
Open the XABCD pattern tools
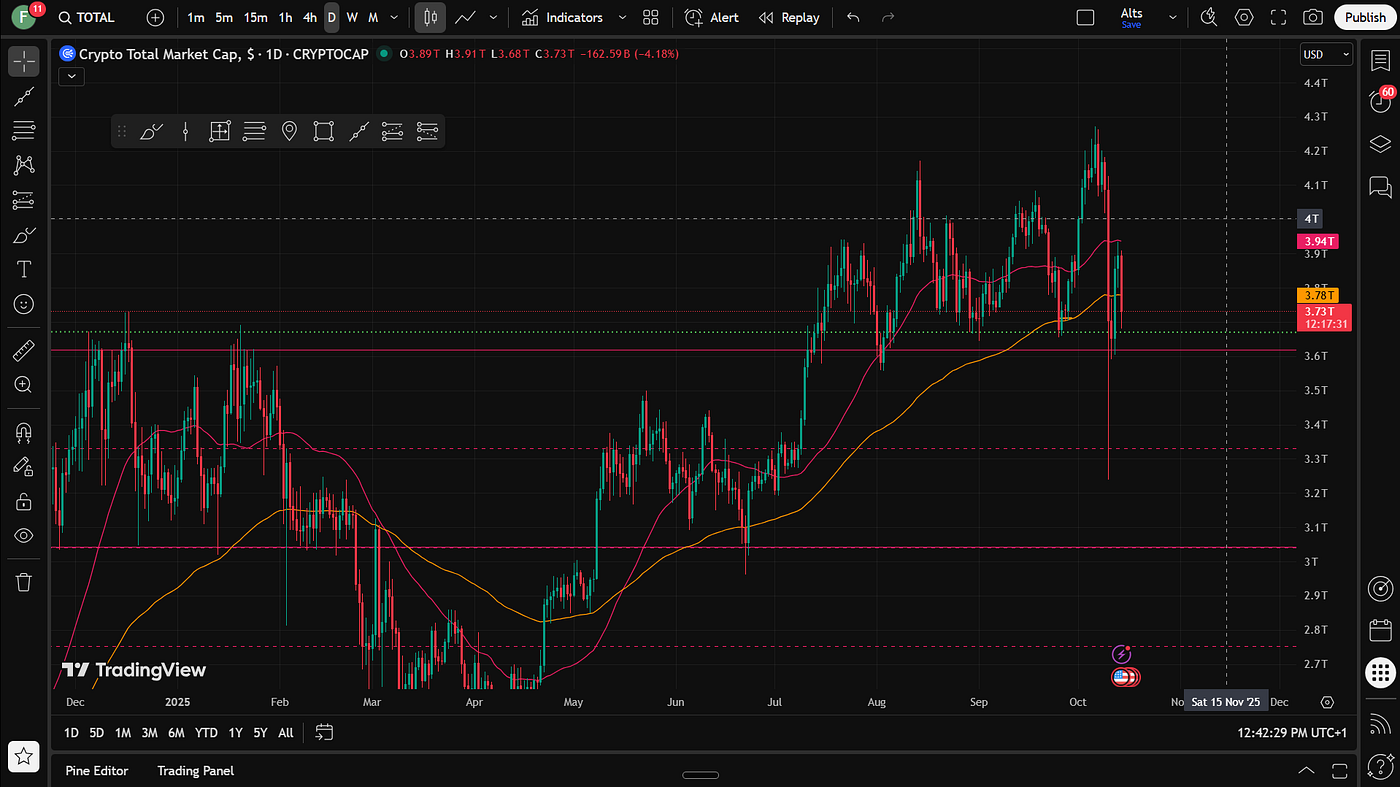[x=24, y=165]
